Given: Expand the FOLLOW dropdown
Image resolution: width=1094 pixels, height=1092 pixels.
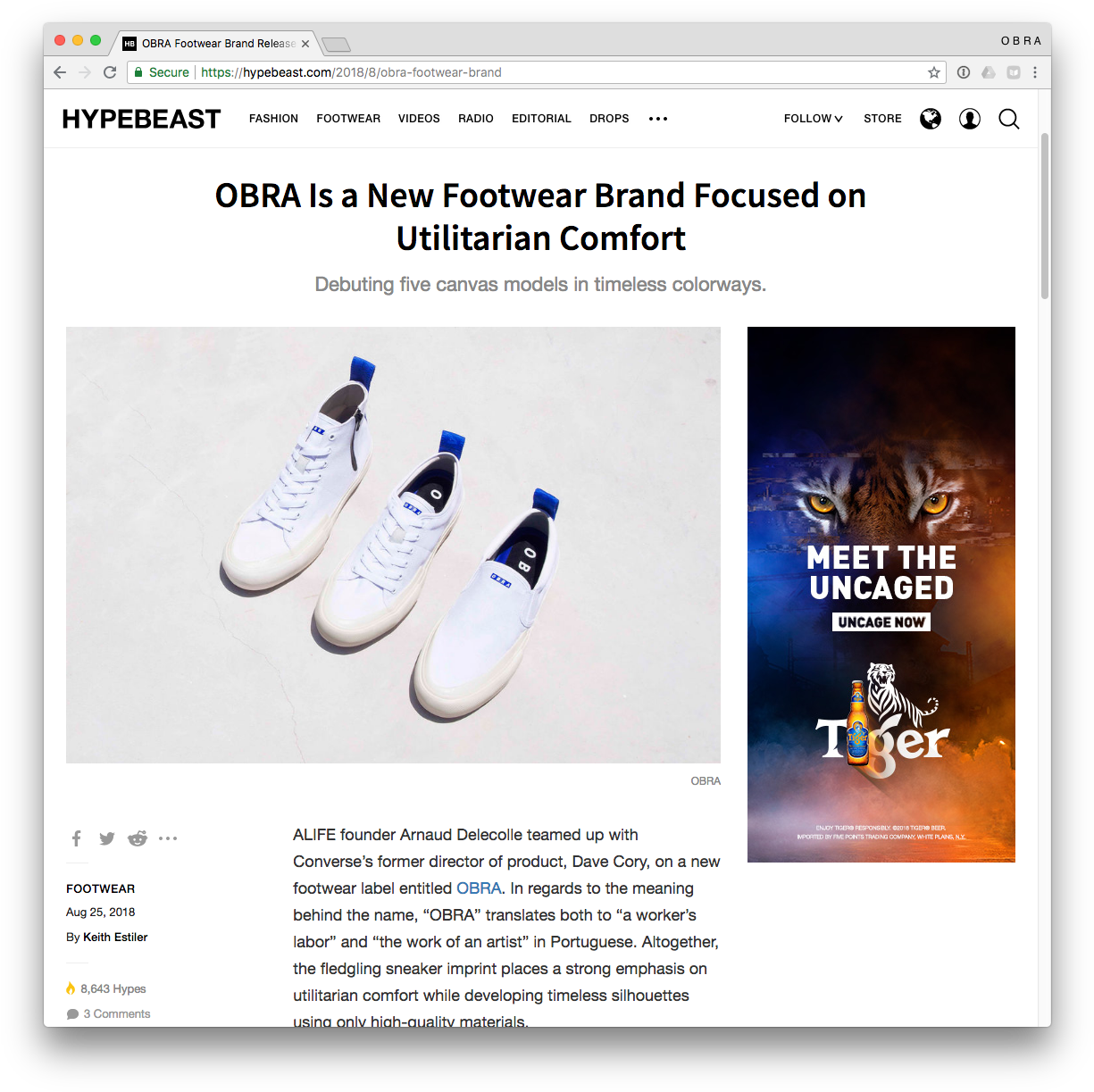Looking at the screenshot, I should point(814,119).
